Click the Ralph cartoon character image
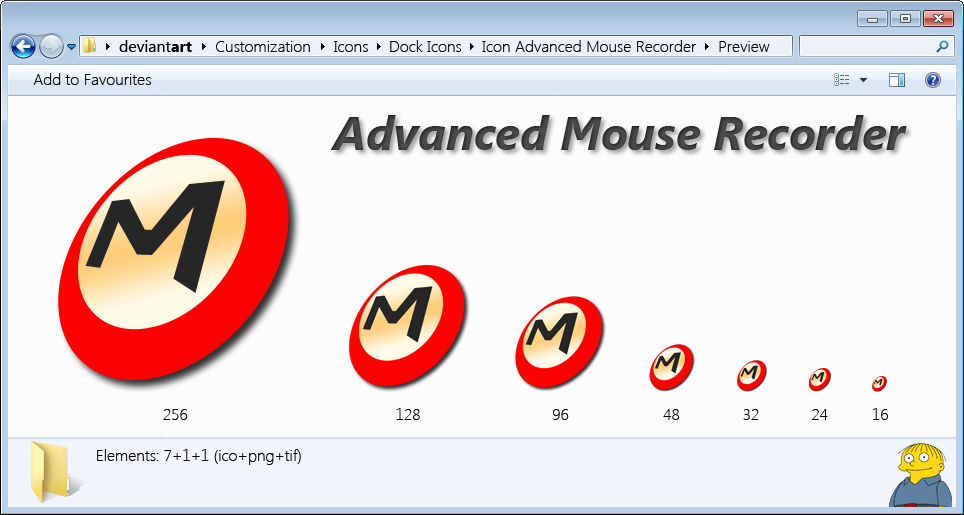This screenshot has width=964, height=515. click(x=921, y=475)
